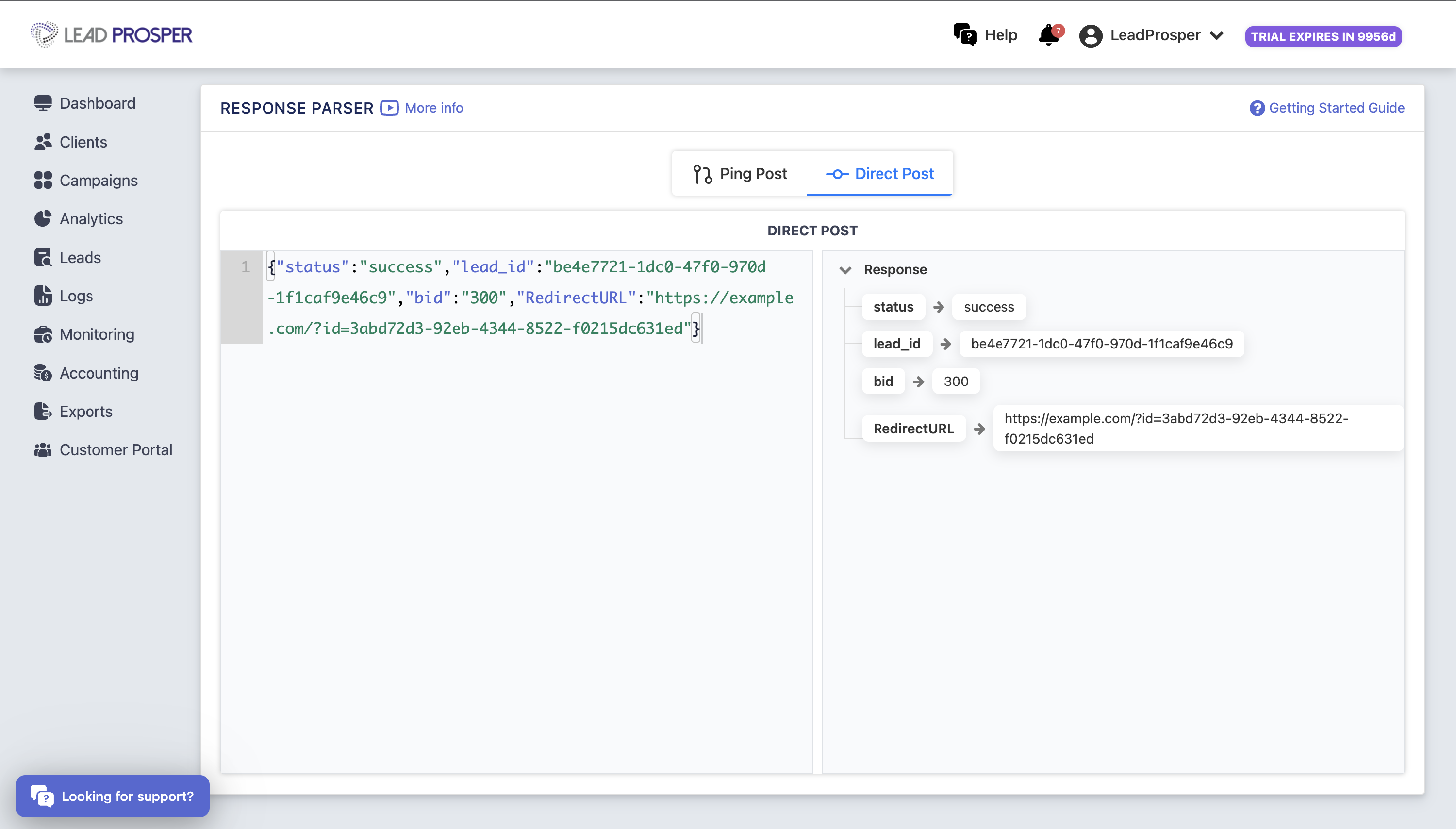
Task: Open the Dashboard monitor icon
Action: [x=43, y=103]
